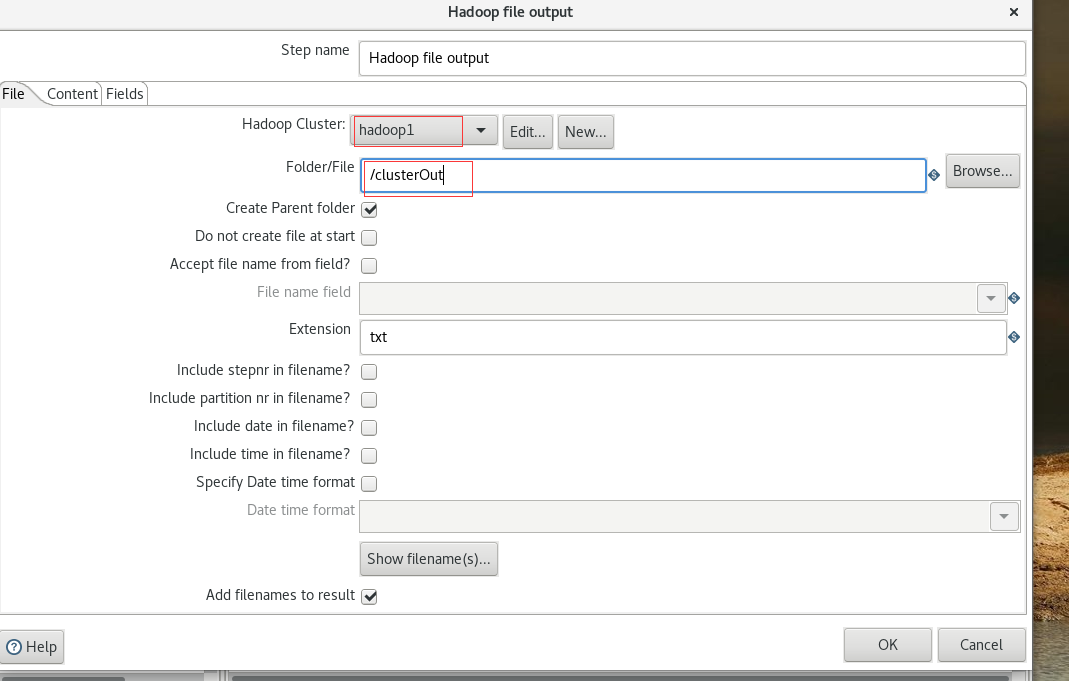Click variable icon beside Folder/File field
The image size is (1069, 681).
point(934,175)
